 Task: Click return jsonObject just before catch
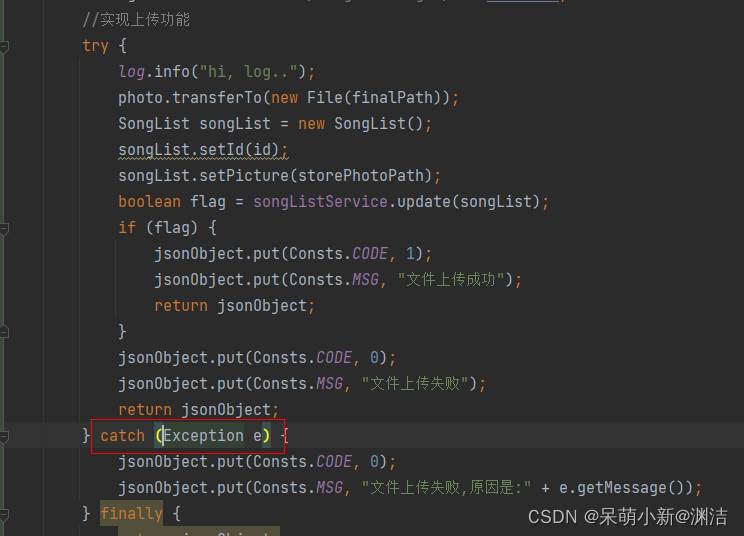click(x=198, y=409)
